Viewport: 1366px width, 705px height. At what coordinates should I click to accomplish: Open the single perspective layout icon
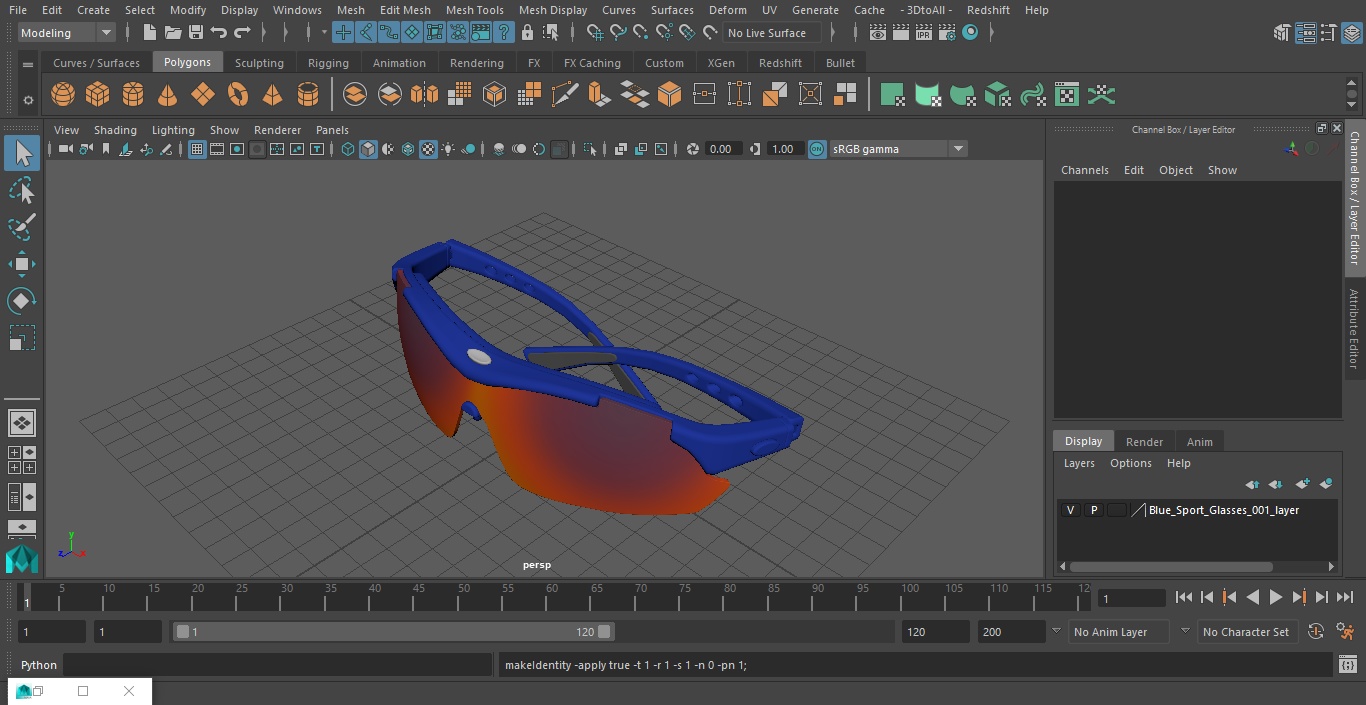tap(21, 423)
